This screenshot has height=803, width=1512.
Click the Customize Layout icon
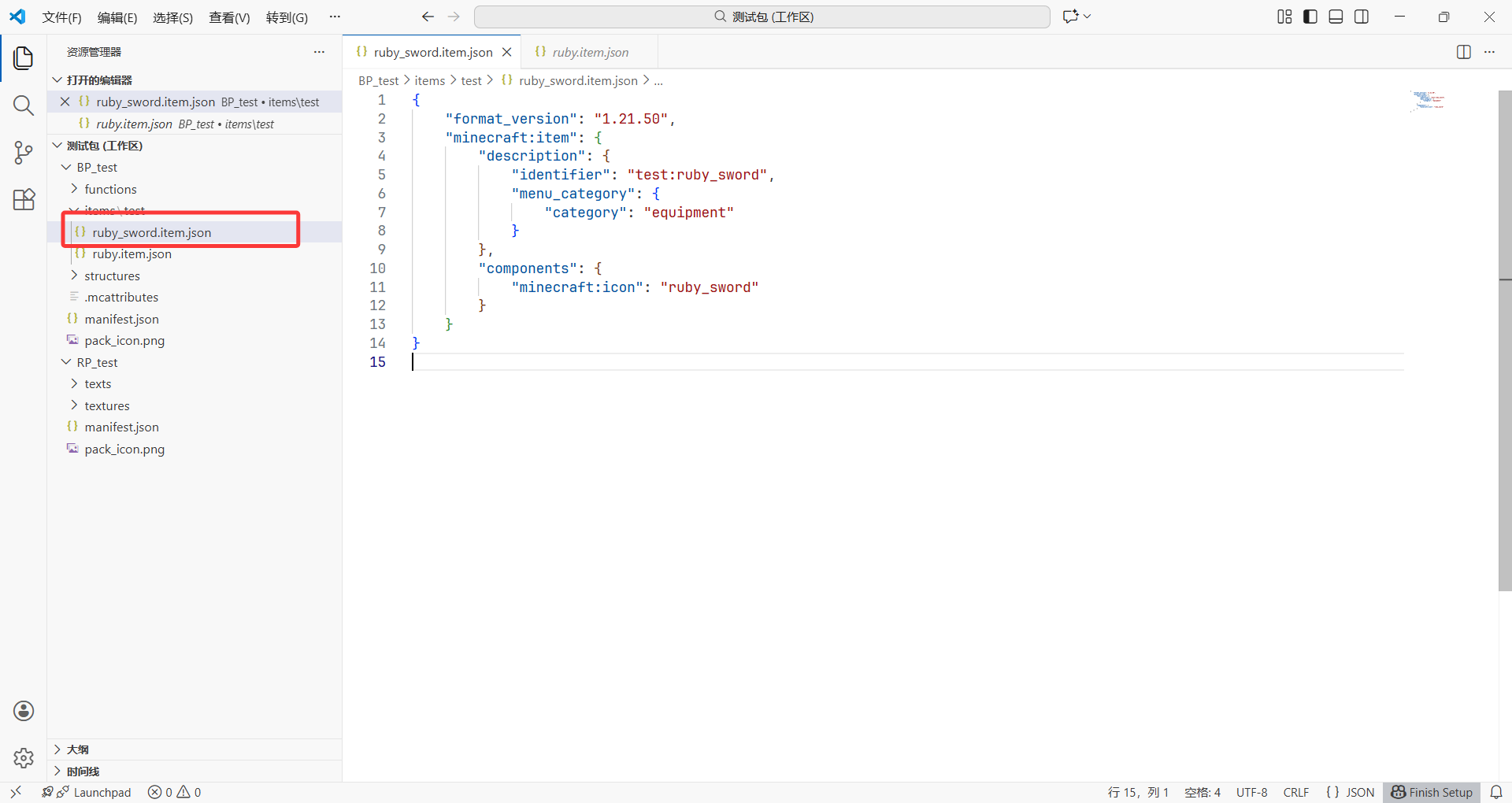1284,17
